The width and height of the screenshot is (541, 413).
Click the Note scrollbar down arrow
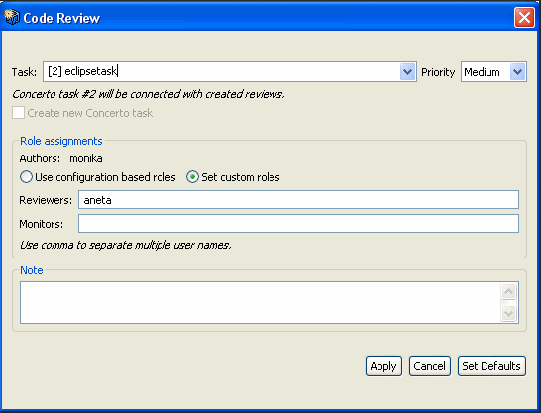click(x=508, y=313)
